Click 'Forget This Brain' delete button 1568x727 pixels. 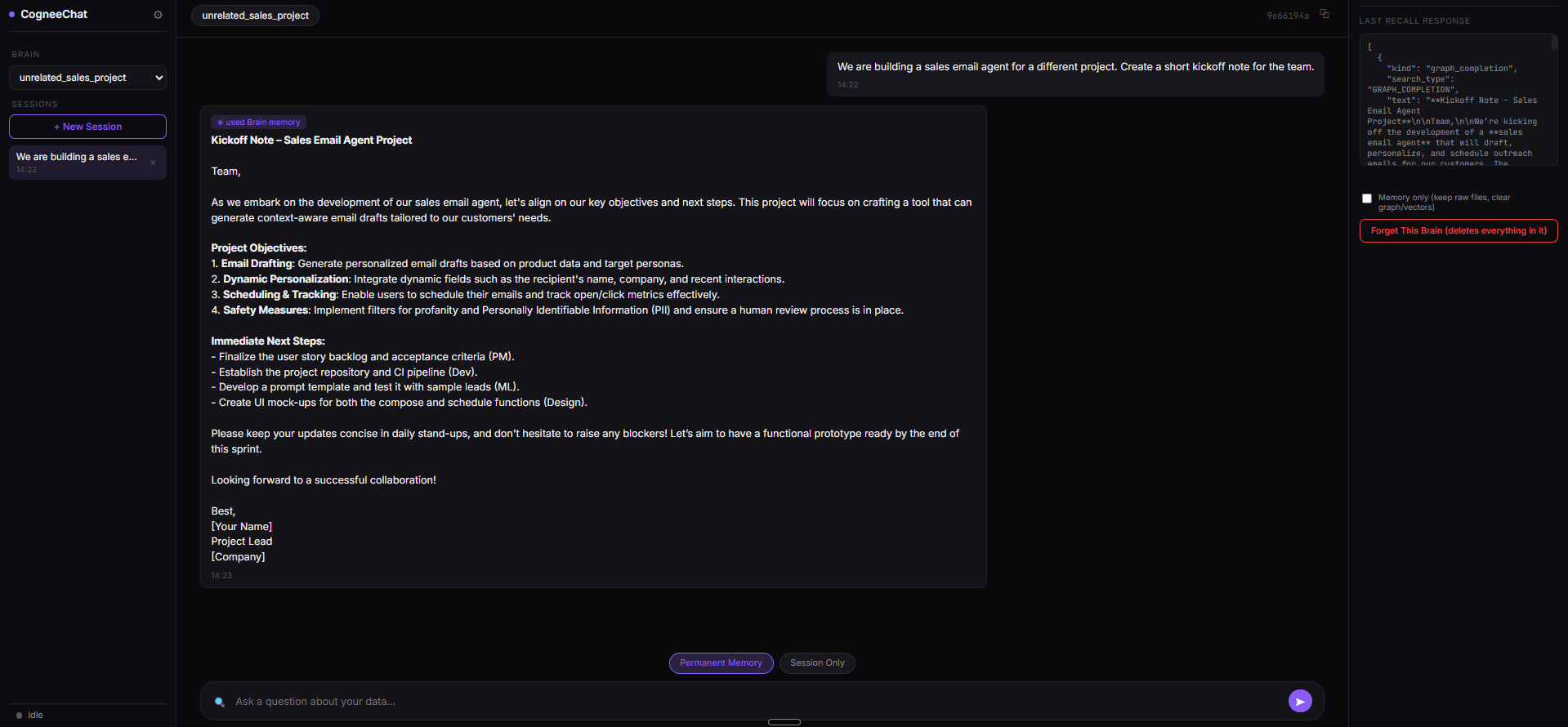(1459, 231)
